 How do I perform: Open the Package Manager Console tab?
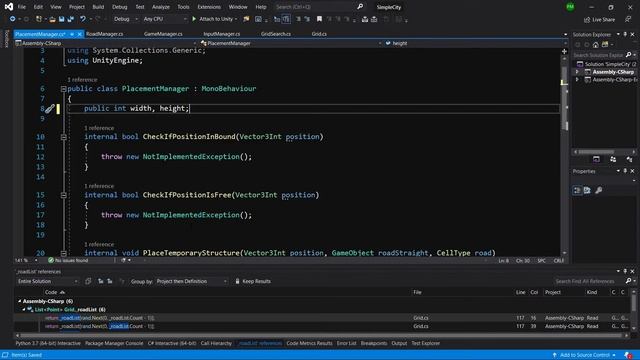[x=114, y=343]
